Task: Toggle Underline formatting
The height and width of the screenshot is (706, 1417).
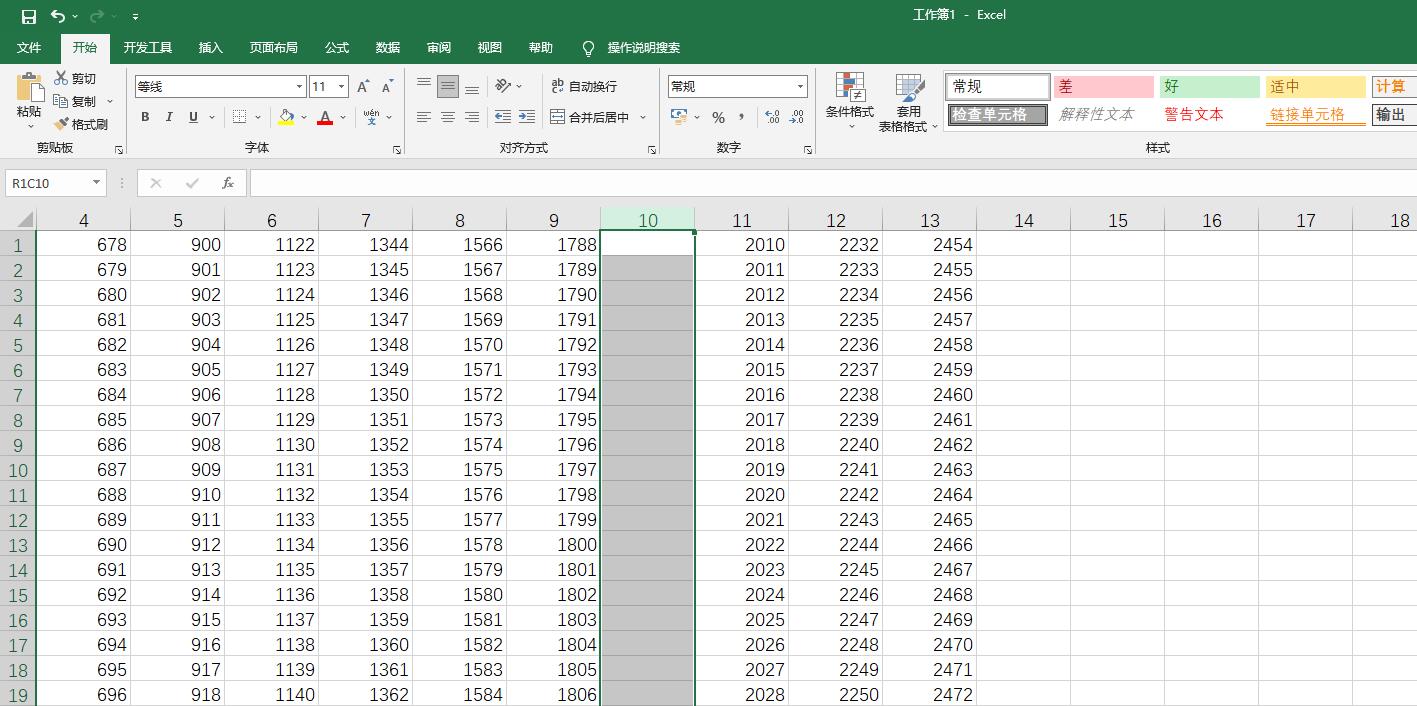Action: (193, 117)
